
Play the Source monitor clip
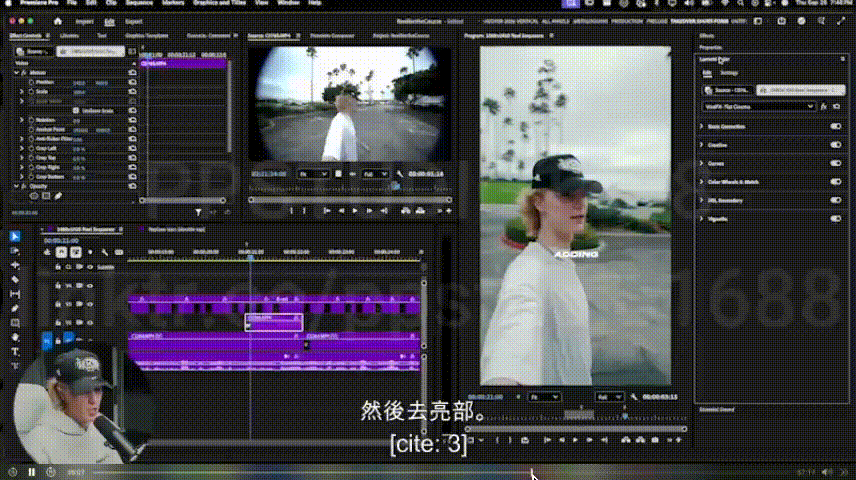[x=355, y=211]
